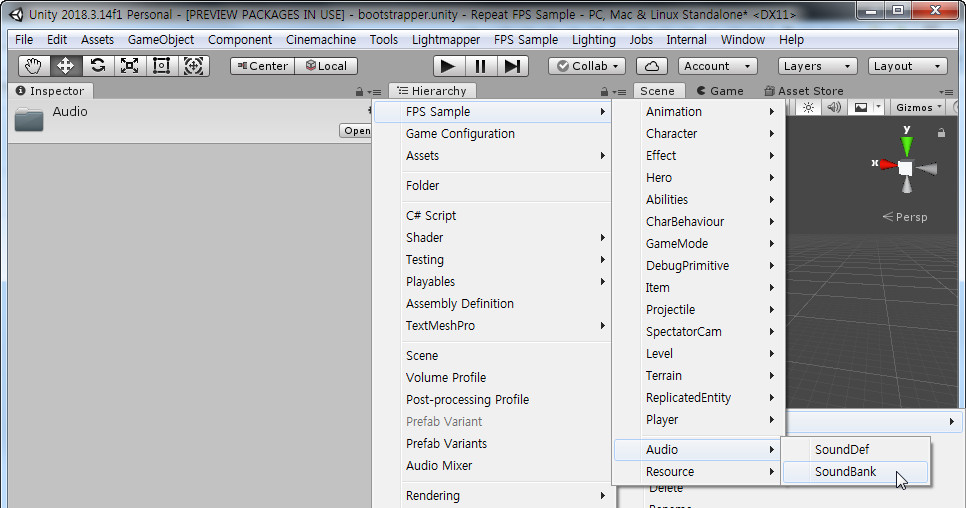Open the Layers dropdown

(x=818, y=66)
